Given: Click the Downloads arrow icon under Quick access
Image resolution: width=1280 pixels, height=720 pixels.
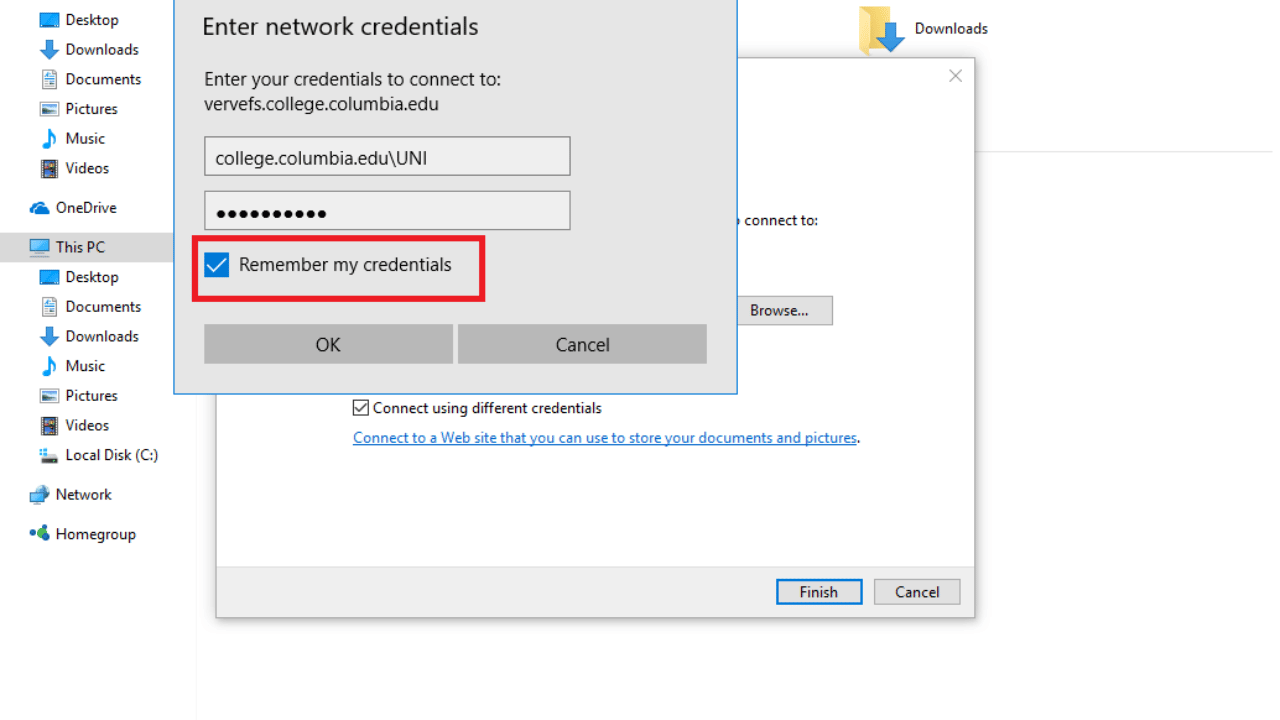Looking at the screenshot, I should 49,50.
